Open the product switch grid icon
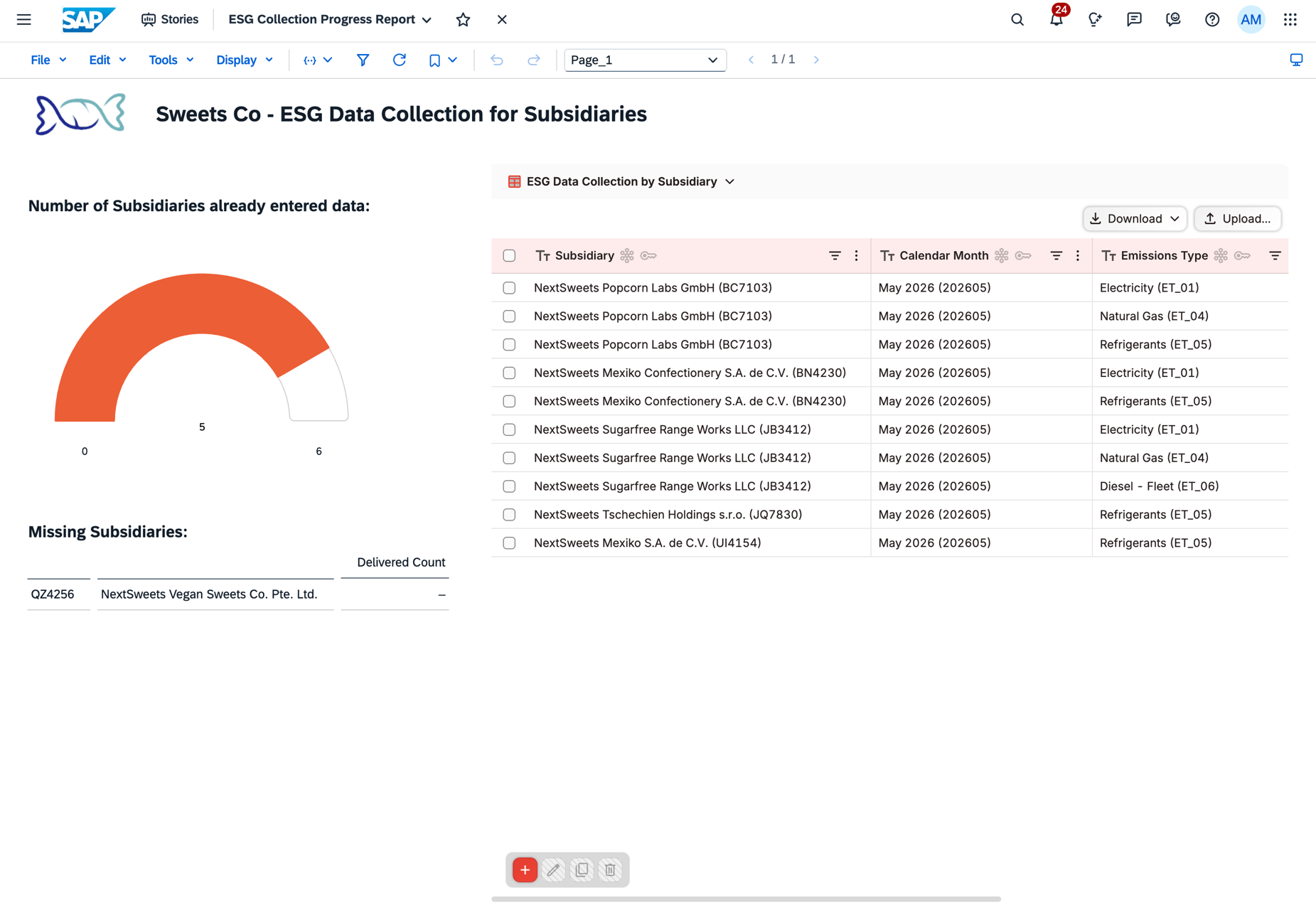The width and height of the screenshot is (1316, 908). [1290, 20]
